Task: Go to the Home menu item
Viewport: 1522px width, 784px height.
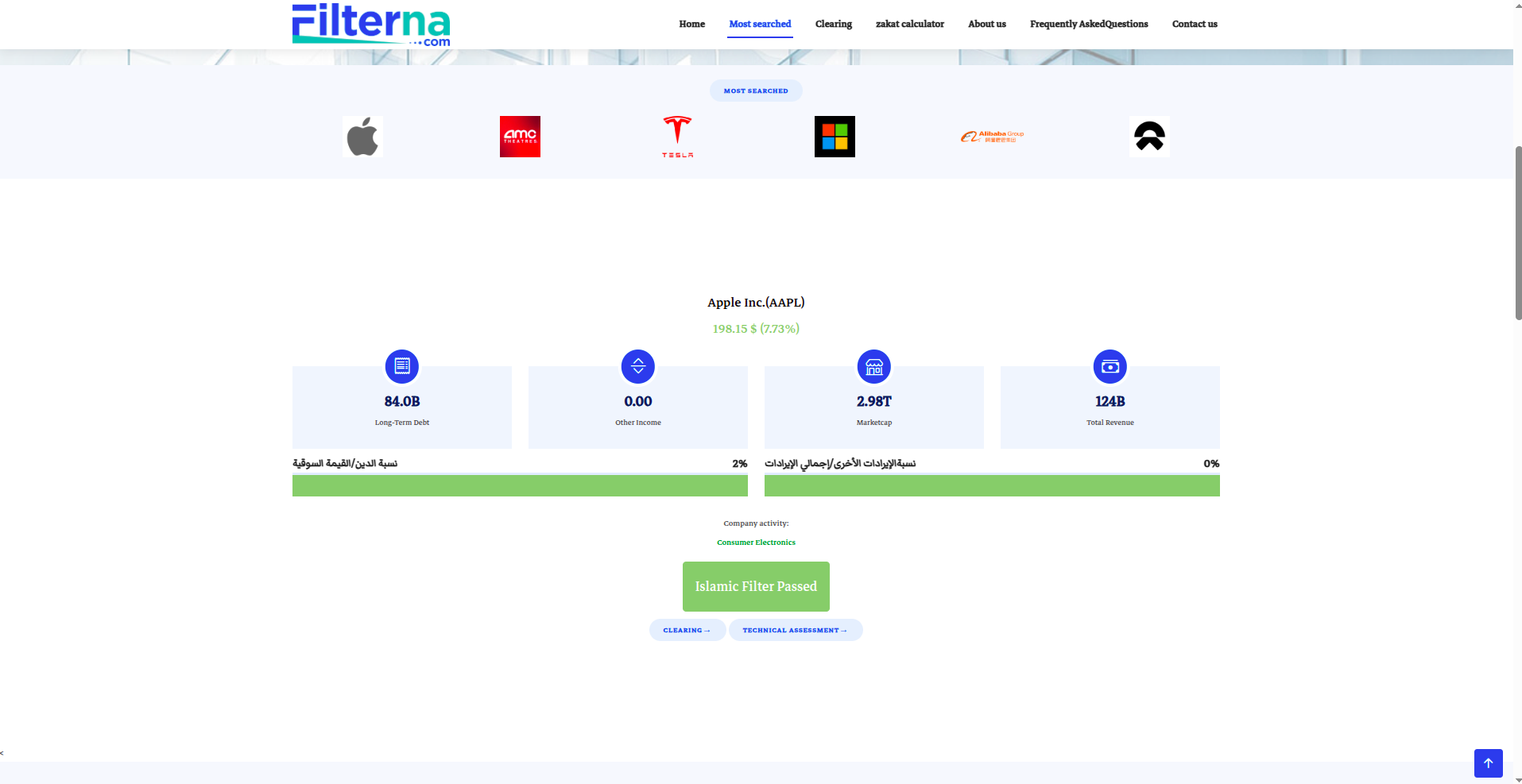Action: pyautogui.click(x=691, y=24)
